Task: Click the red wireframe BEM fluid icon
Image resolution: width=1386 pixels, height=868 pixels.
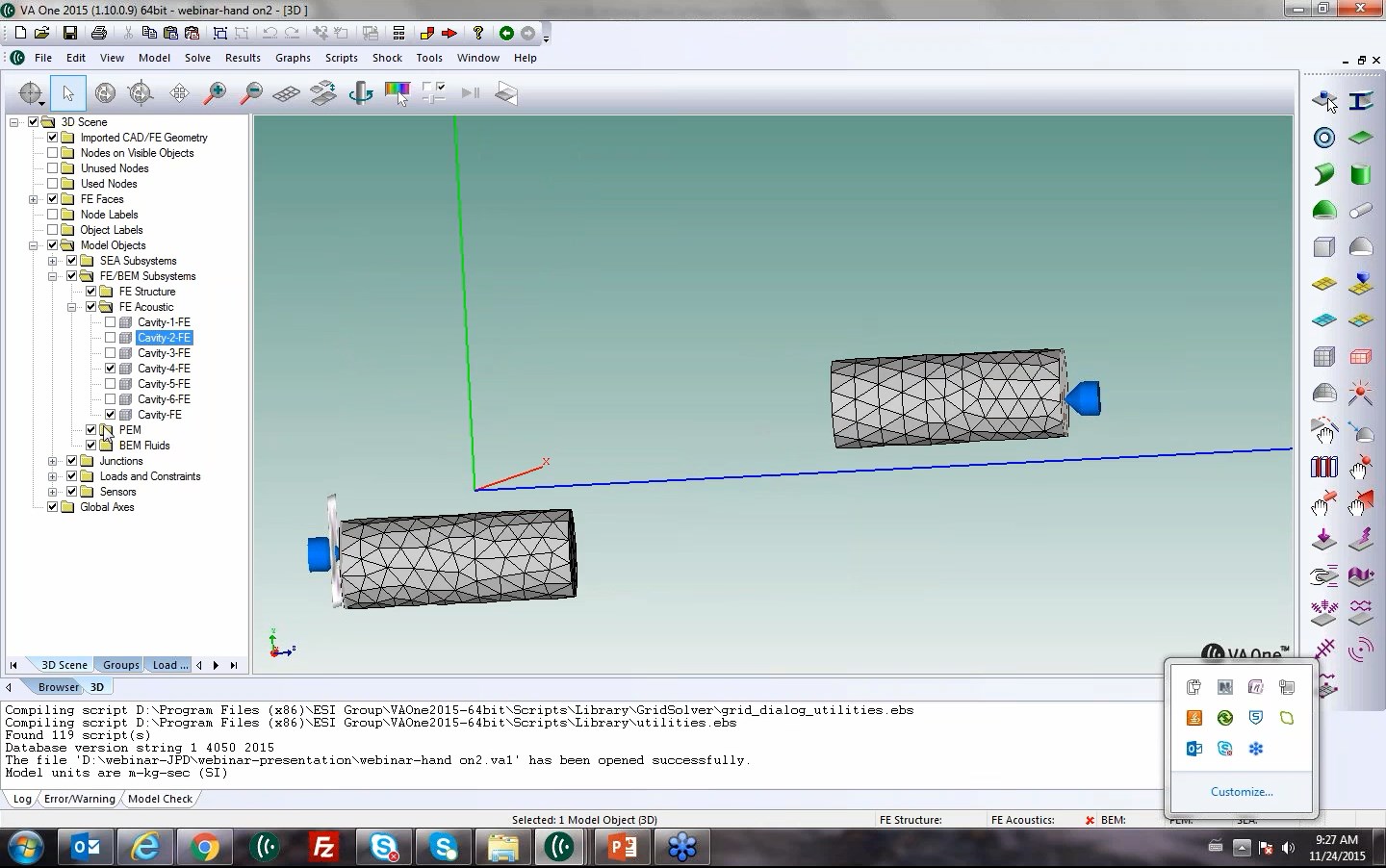Action: pos(1360,357)
